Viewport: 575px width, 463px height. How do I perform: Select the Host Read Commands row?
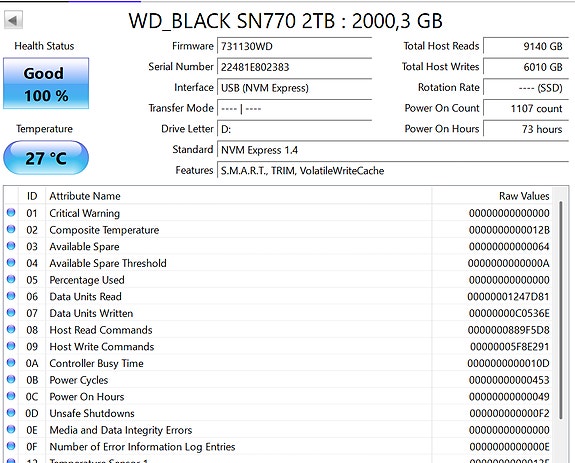tap(278, 330)
